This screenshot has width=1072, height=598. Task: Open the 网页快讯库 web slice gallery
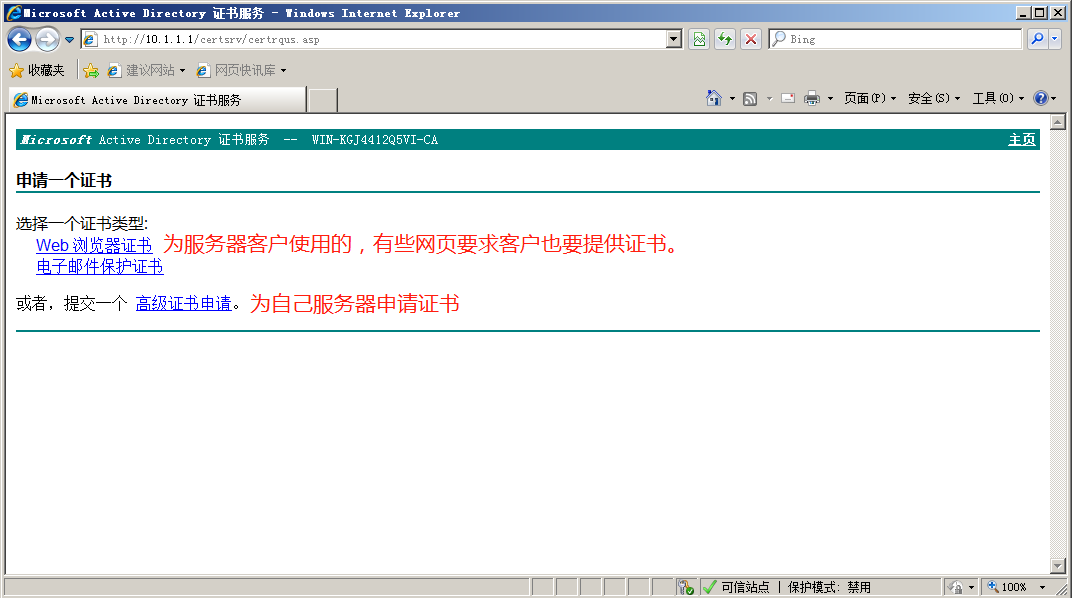241,70
